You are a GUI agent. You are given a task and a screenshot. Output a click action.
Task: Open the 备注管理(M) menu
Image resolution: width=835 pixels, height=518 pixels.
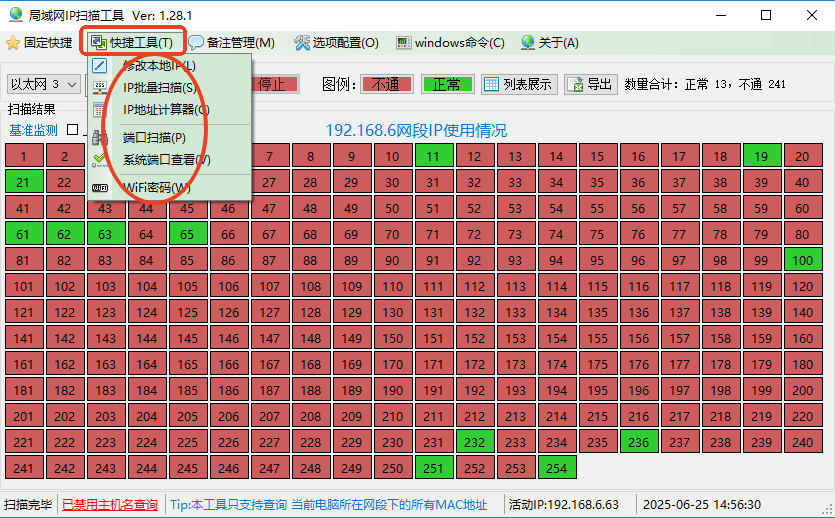[231, 43]
